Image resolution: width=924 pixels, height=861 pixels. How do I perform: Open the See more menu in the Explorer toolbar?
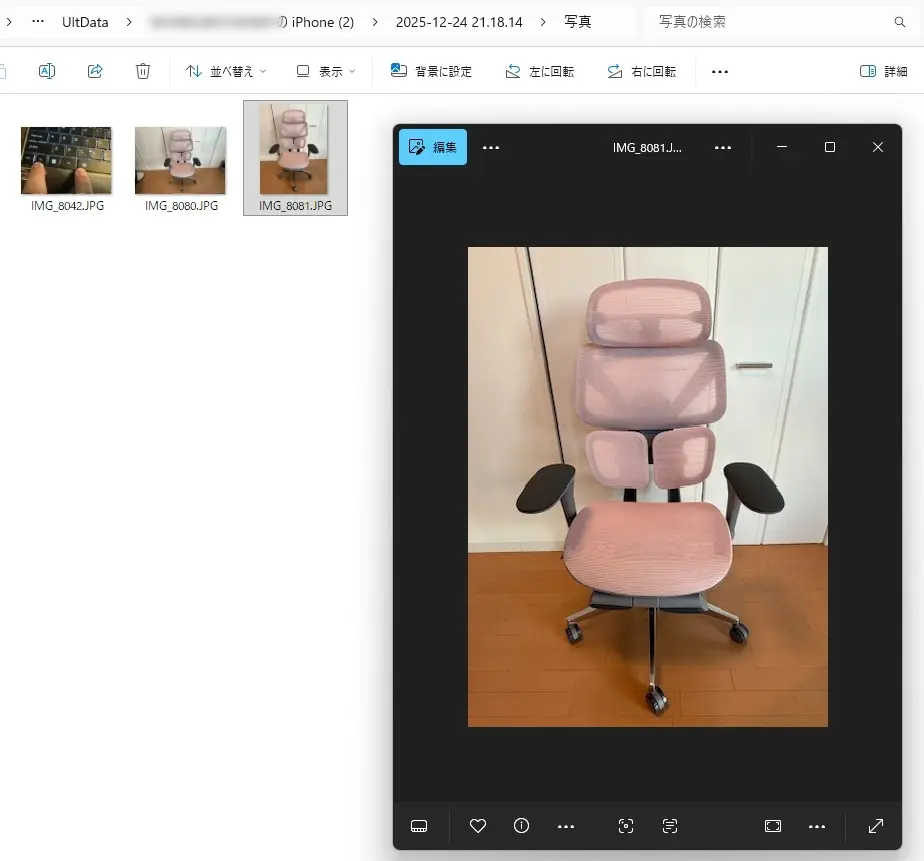coord(719,71)
